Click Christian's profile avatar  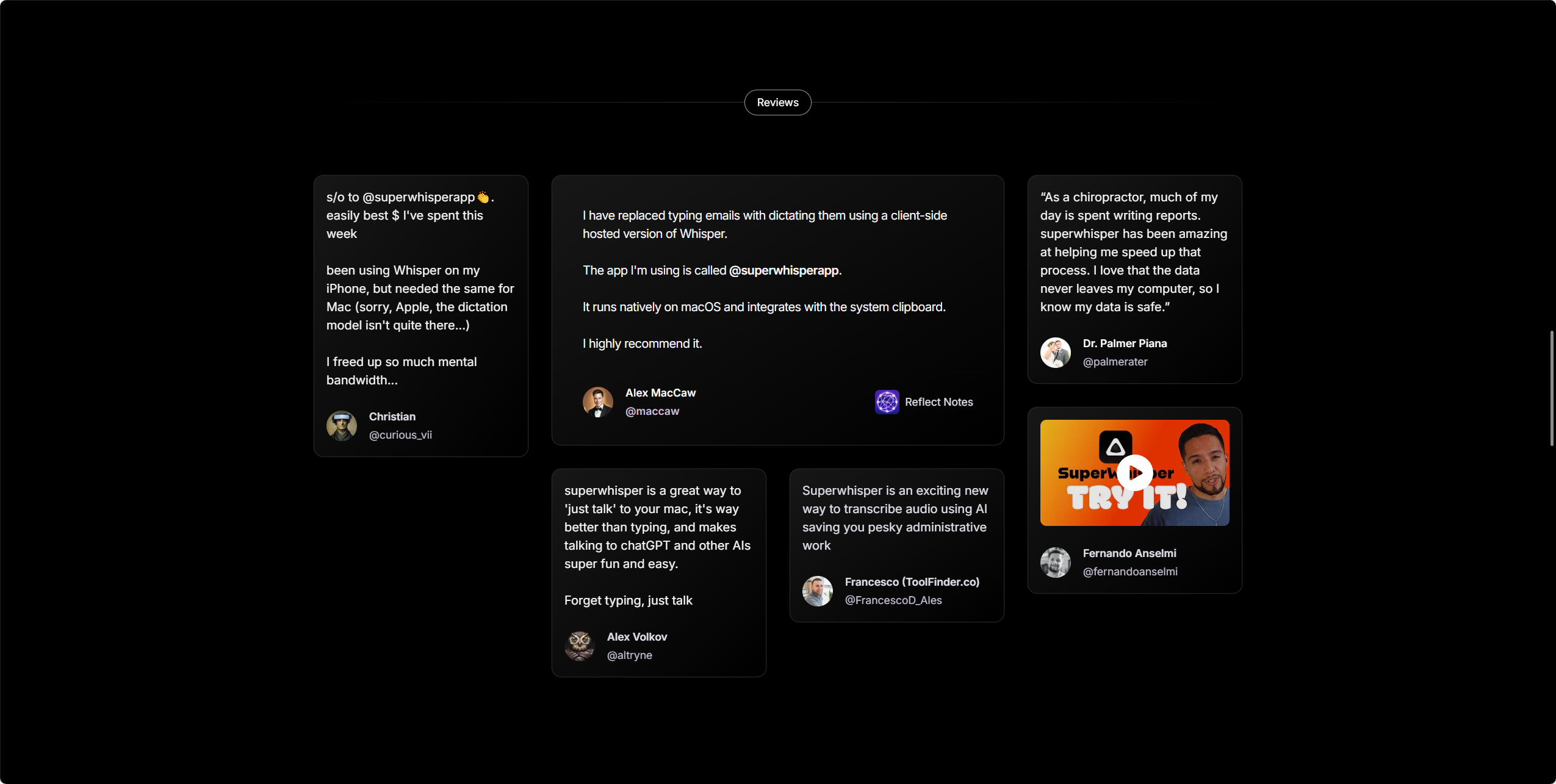(x=342, y=426)
